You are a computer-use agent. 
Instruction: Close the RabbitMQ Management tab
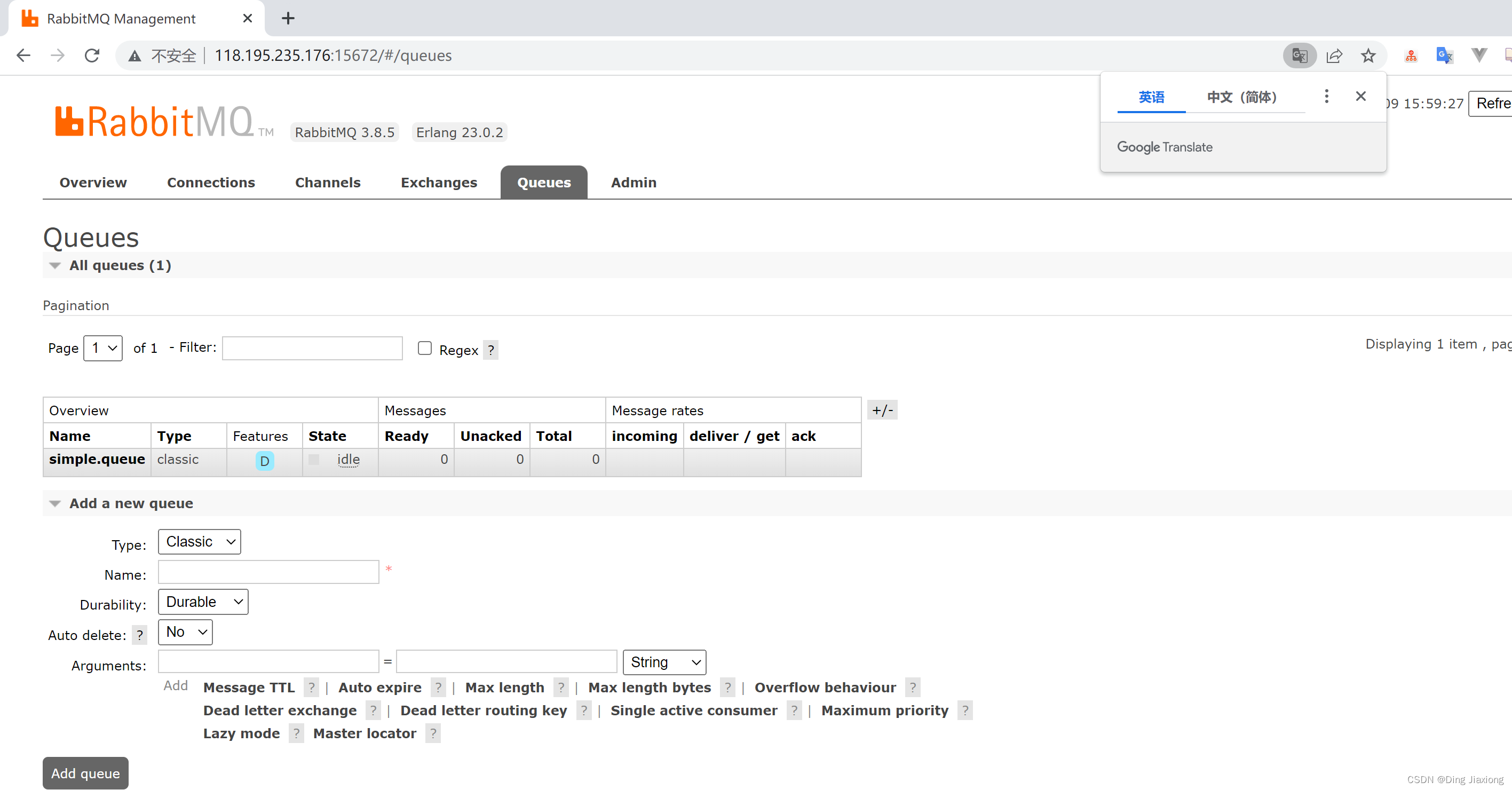[247, 18]
